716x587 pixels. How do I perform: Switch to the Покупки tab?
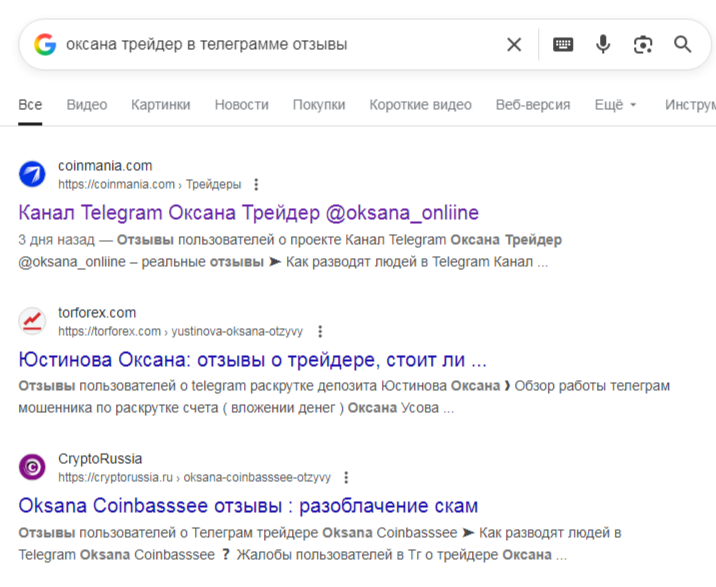tap(319, 105)
